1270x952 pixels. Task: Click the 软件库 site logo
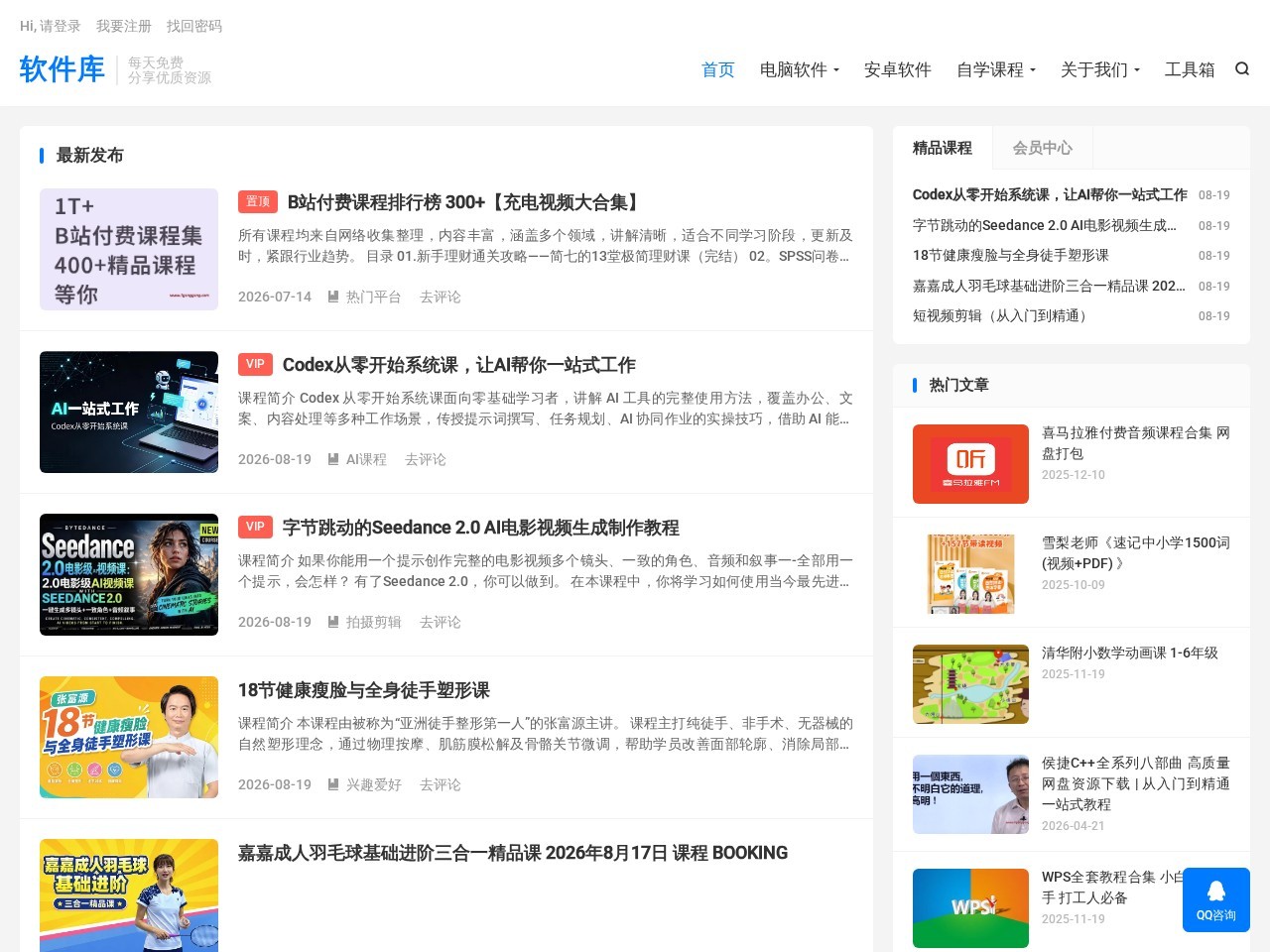click(x=62, y=68)
